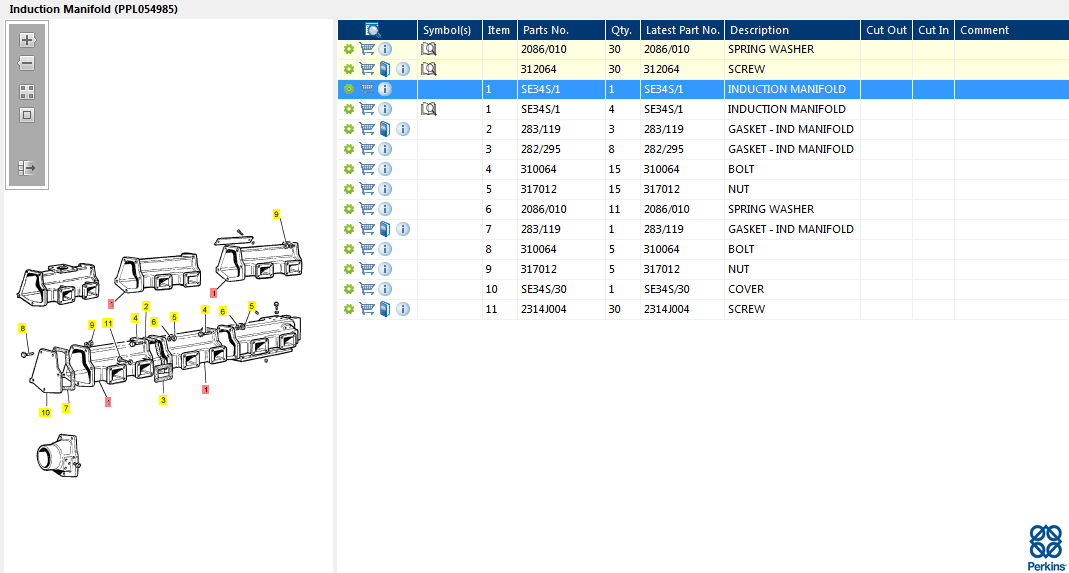This screenshot has height=573, width=1069.
Task: Click green gear icon for COVER row
Action: [349, 289]
